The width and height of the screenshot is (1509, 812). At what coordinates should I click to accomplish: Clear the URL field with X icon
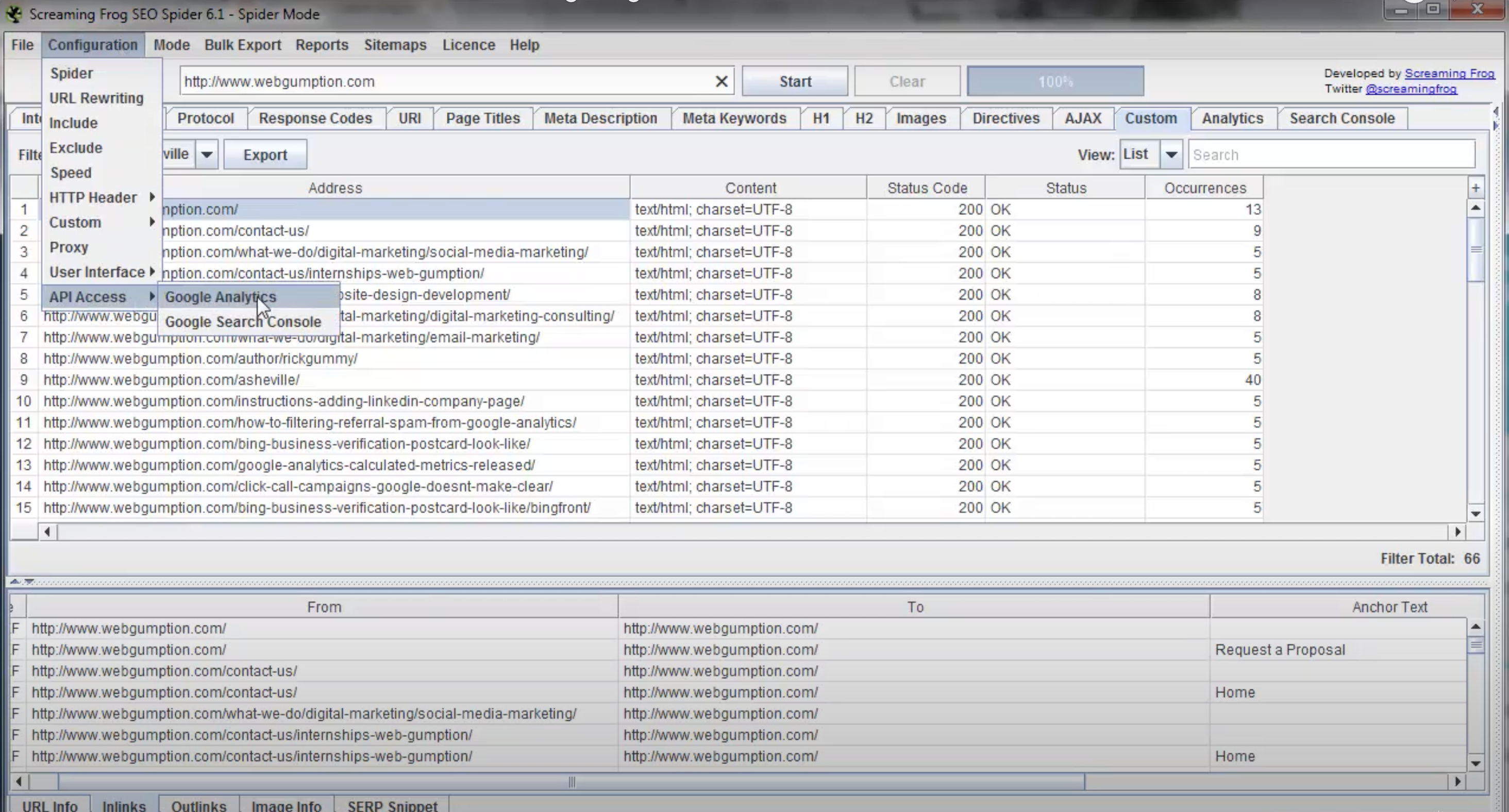(x=721, y=81)
